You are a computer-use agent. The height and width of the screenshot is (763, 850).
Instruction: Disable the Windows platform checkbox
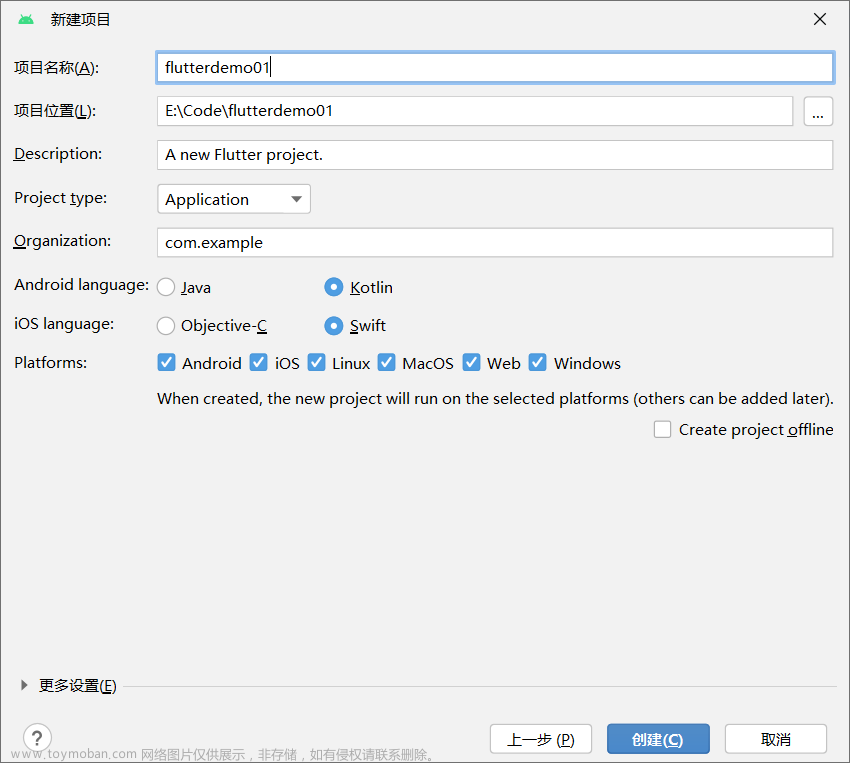coord(538,363)
